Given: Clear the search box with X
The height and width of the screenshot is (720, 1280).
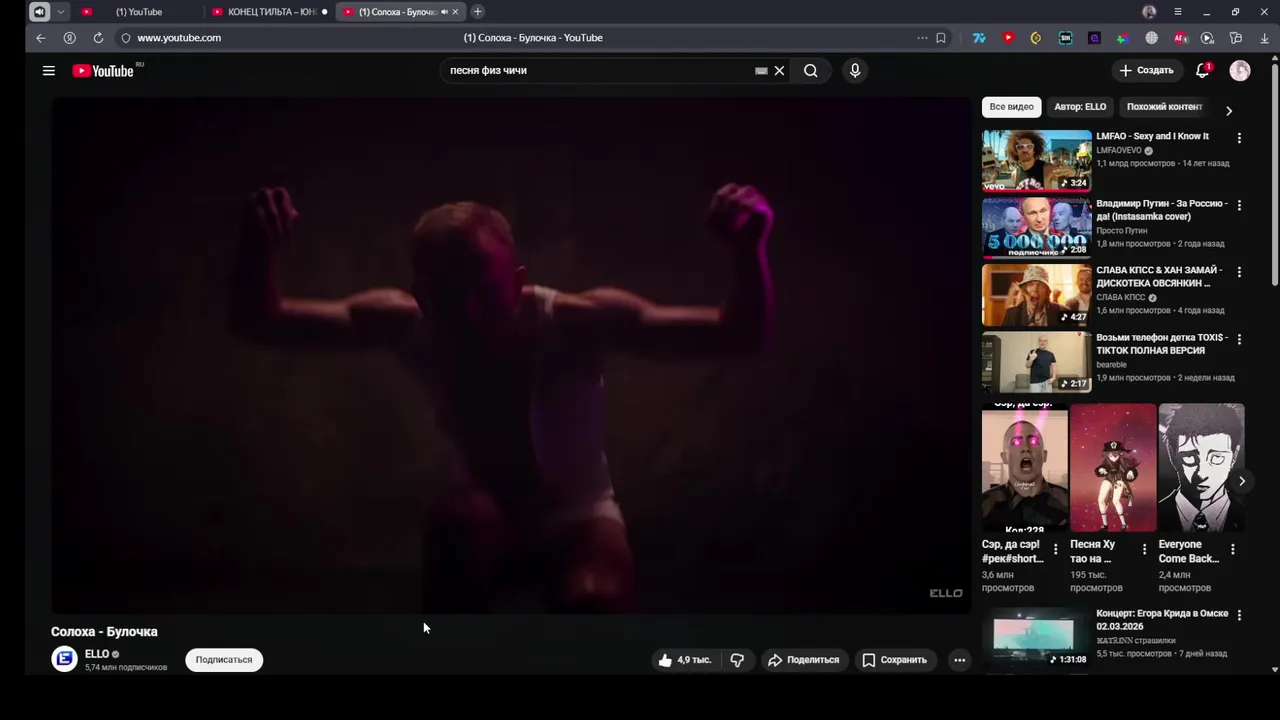Looking at the screenshot, I should coord(779,70).
